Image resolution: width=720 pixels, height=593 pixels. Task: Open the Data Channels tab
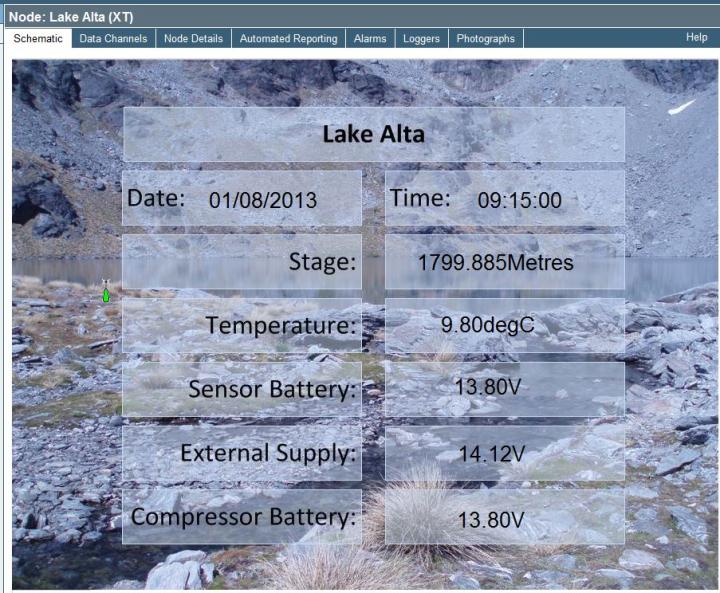(x=113, y=38)
